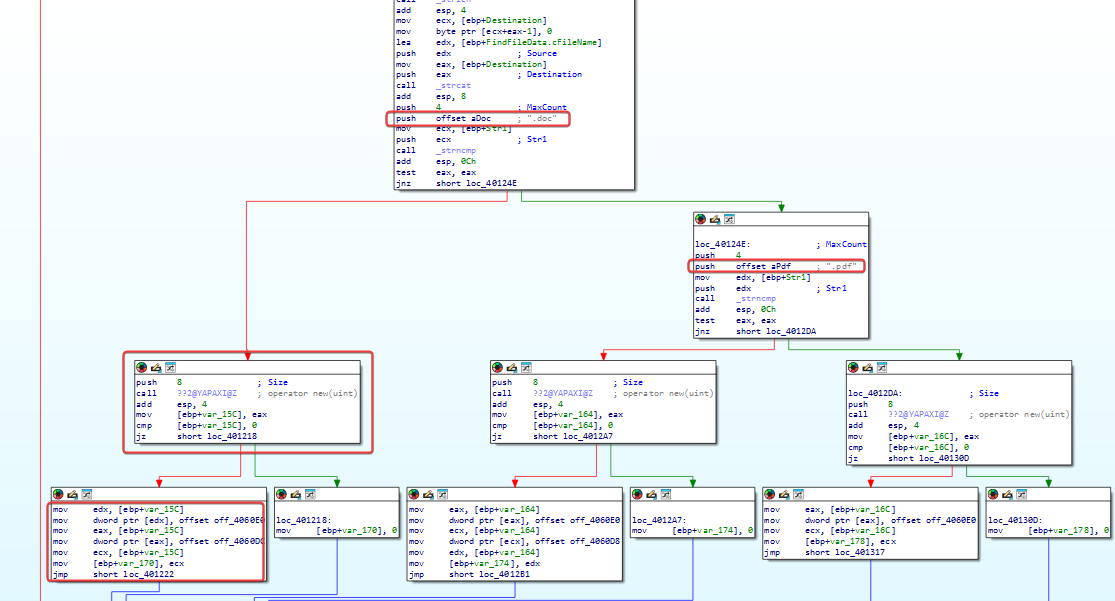Click group-nodes icon on loc_40124E block

[729, 220]
